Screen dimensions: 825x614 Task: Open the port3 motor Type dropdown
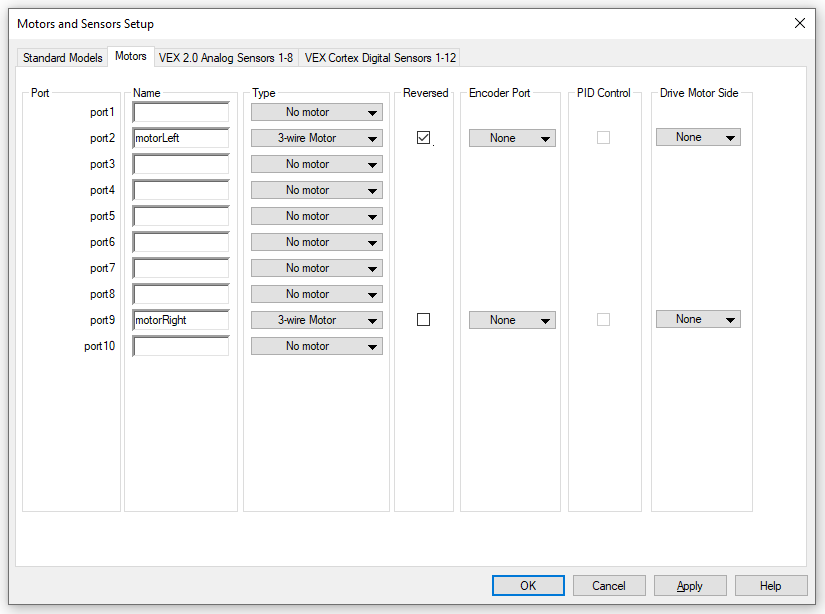tap(317, 164)
